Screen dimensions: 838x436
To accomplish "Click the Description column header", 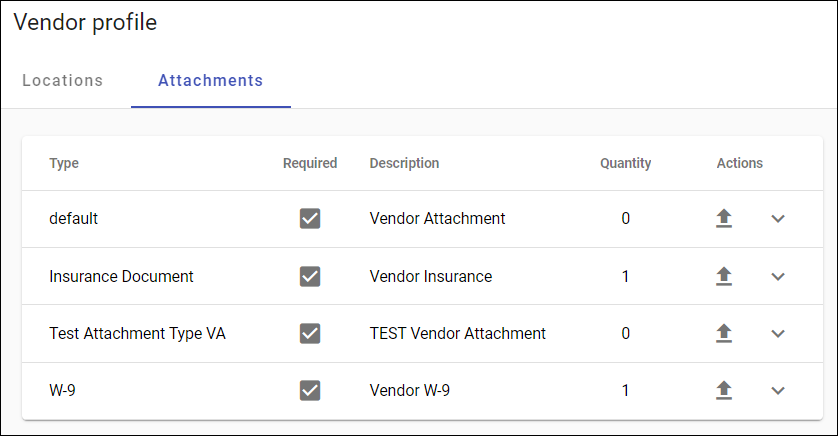I will tap(405, 164).
